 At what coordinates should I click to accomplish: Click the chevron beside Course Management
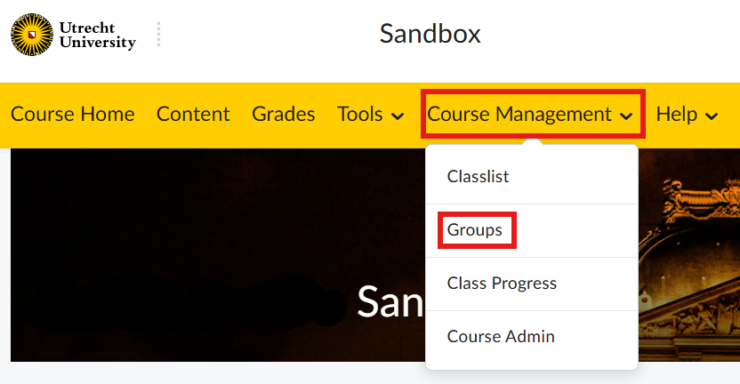626,116
